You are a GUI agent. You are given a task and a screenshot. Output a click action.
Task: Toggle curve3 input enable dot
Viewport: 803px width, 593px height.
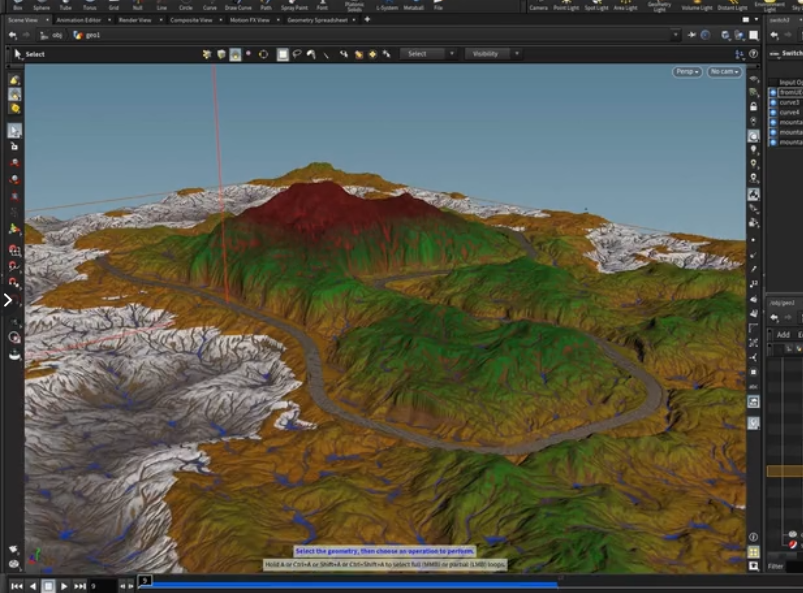coord(773,102)
